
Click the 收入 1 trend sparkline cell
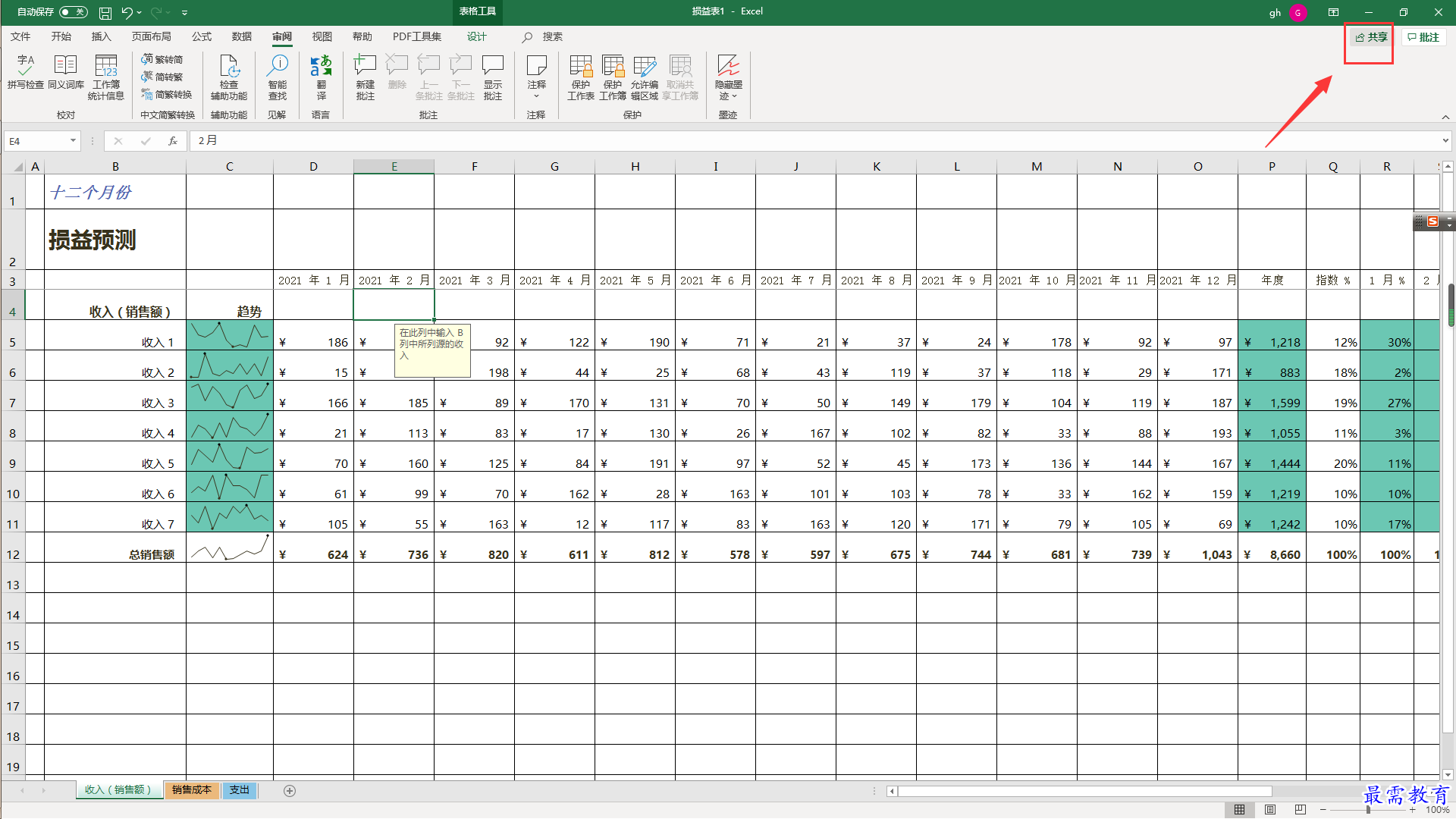click(230, 335)
